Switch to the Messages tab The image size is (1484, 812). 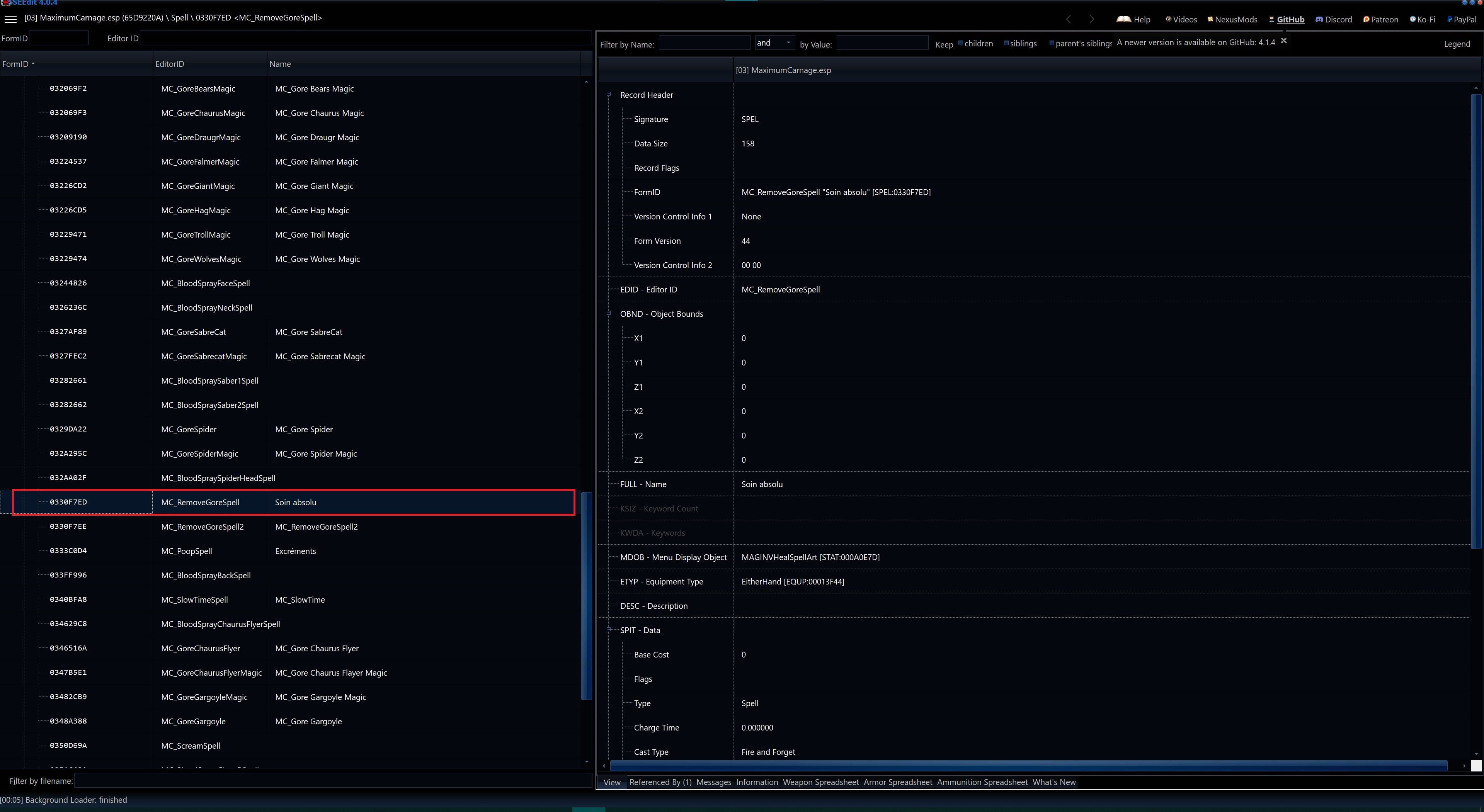[713, 782]
